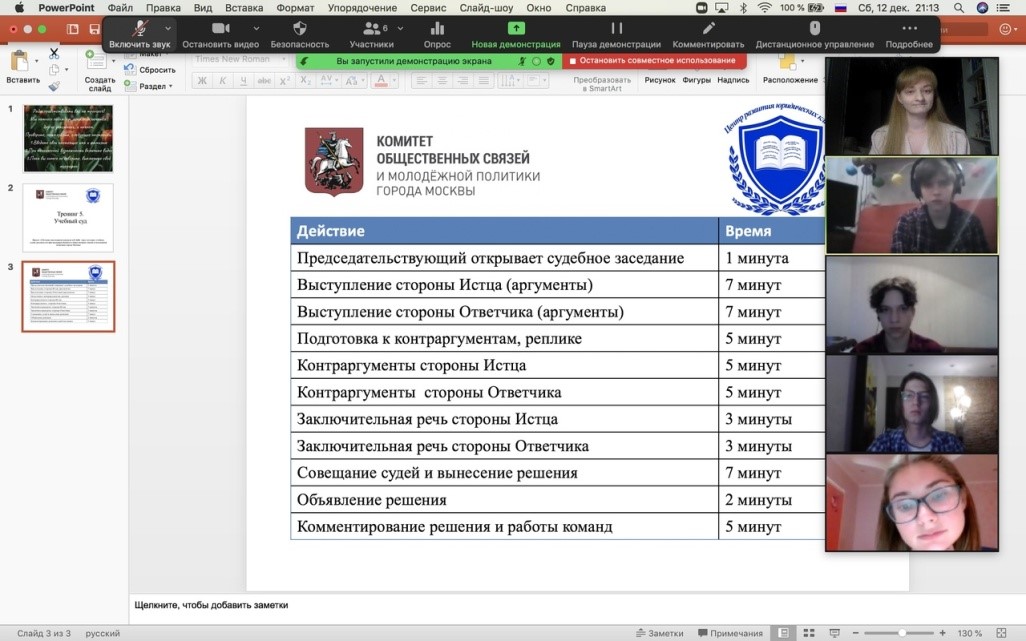
Task: Open the Справка menu
Action: click(x=586, y=8)
